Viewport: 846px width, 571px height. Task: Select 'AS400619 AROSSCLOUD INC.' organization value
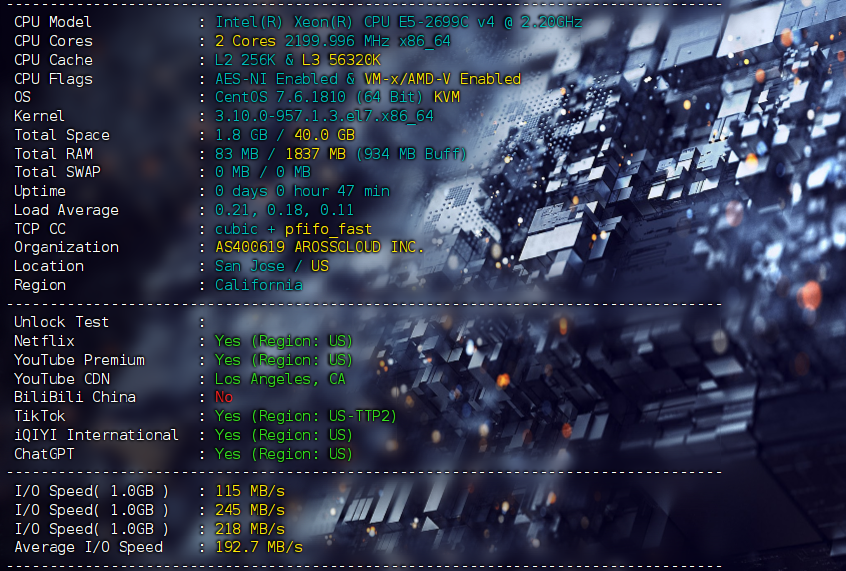(319, 247)
